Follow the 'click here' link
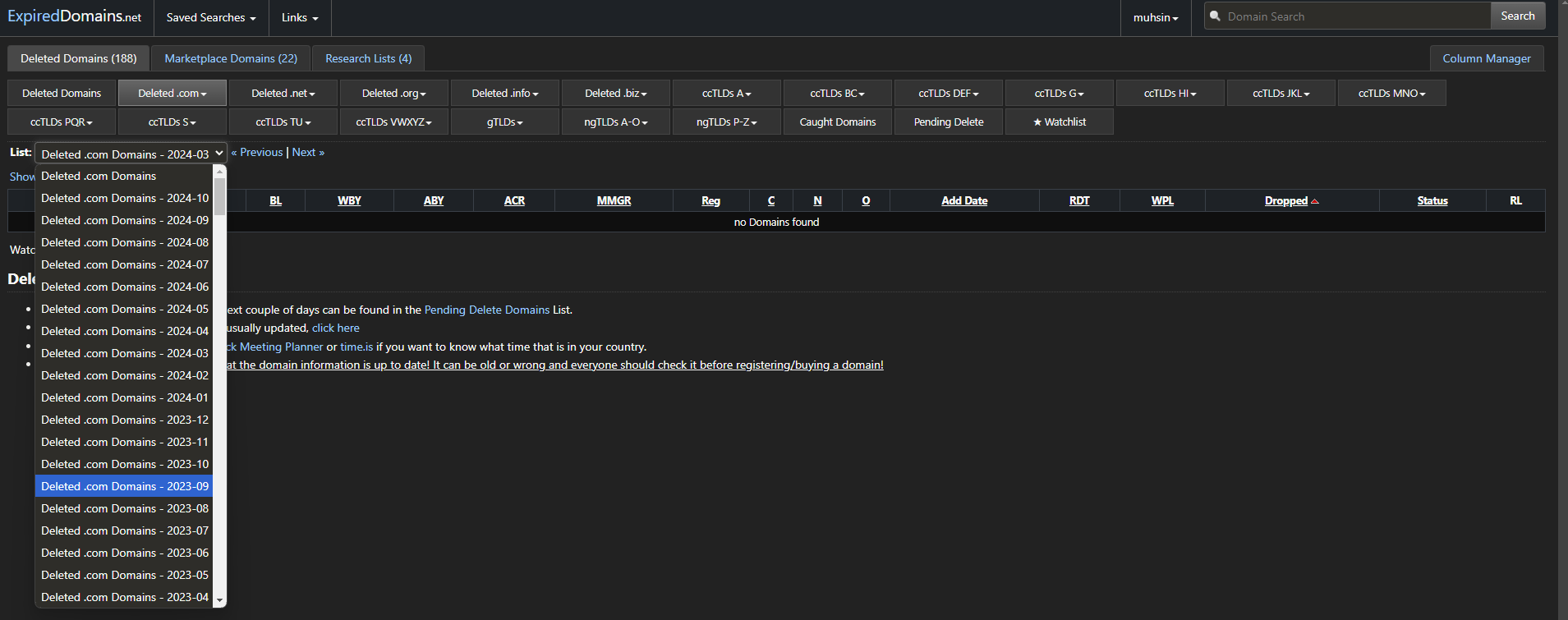 point(336,328)
